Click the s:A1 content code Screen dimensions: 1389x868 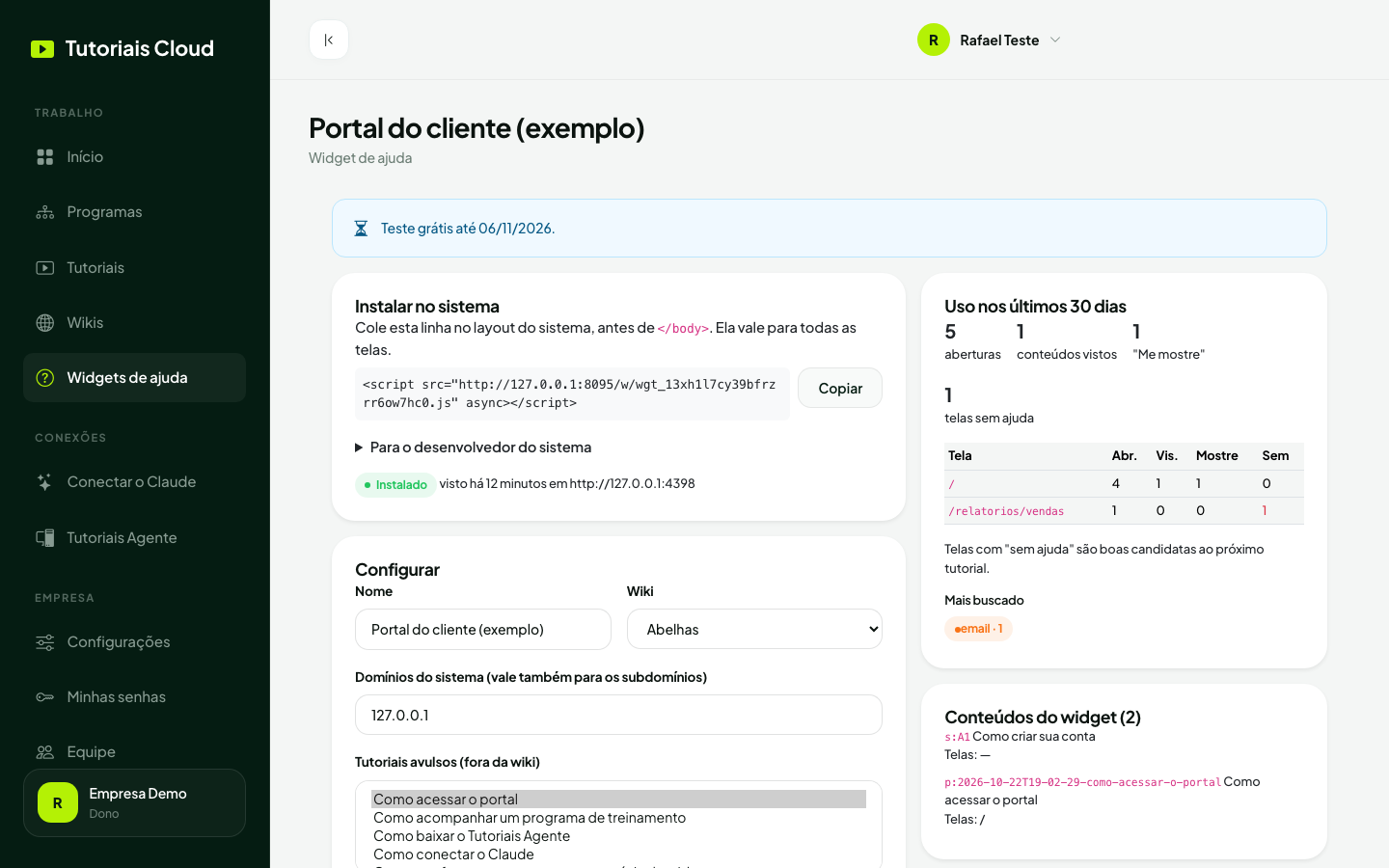pyautogui.click(x=957, y=737)
